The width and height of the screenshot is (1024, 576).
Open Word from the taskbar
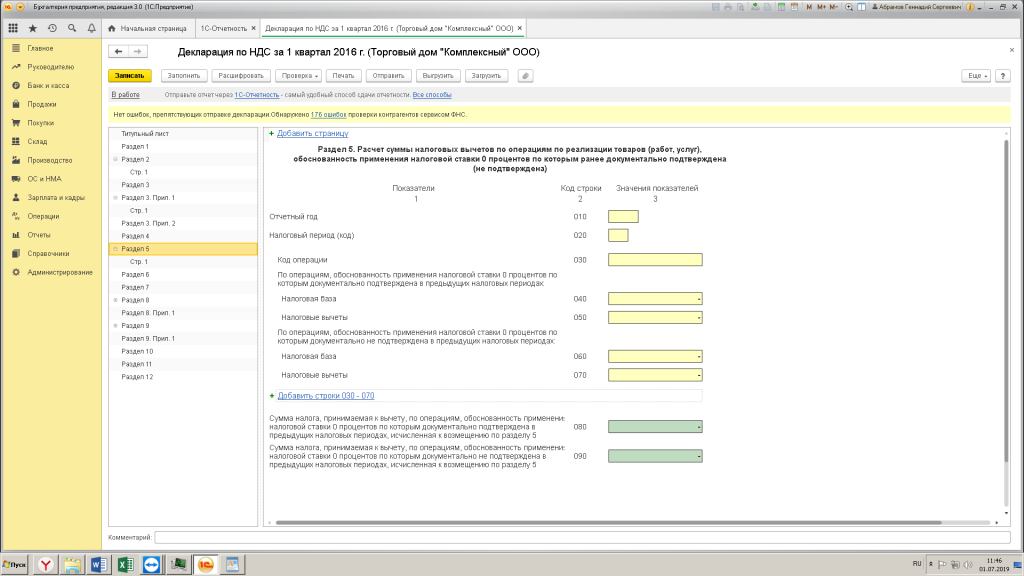coord(99,564)
